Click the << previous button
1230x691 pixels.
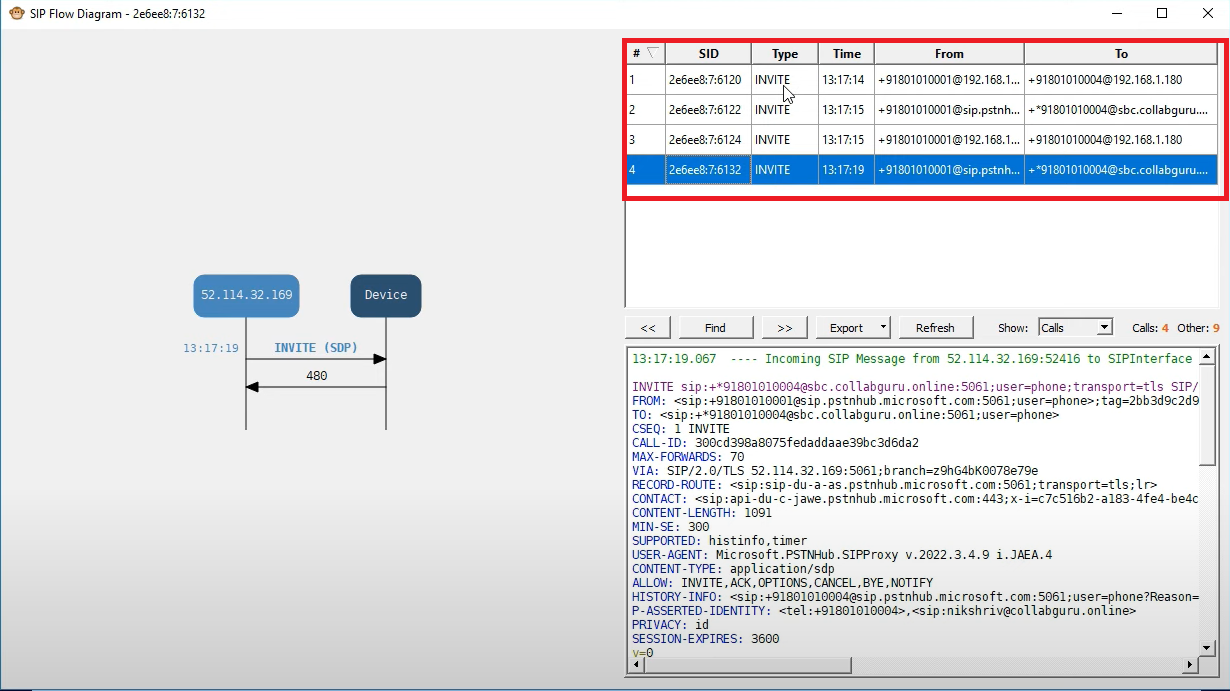pyautogui.click(x=648, y=327)
